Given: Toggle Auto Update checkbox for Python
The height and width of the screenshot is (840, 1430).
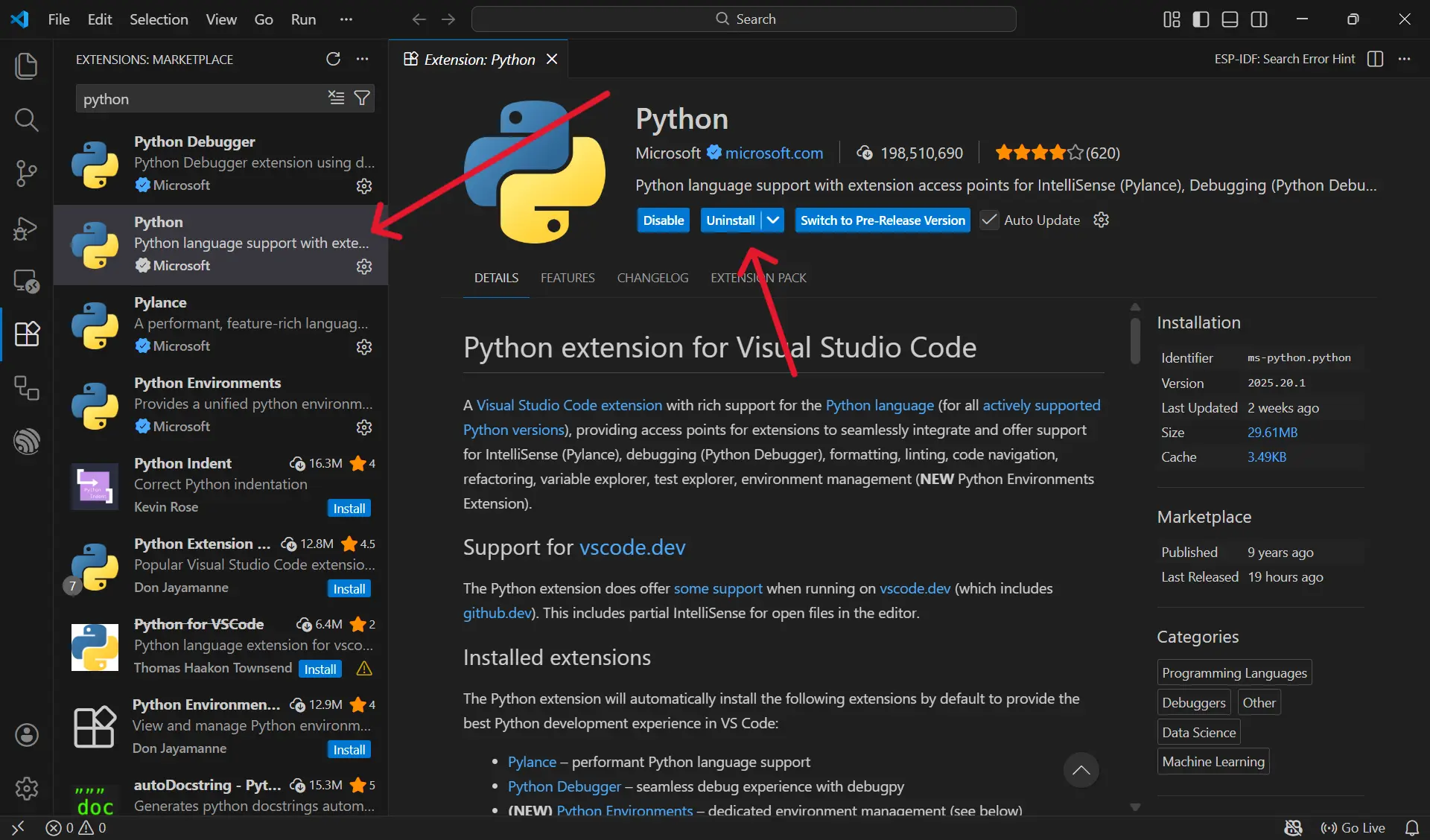Looking at the screenshot, I should pos(989,220).
